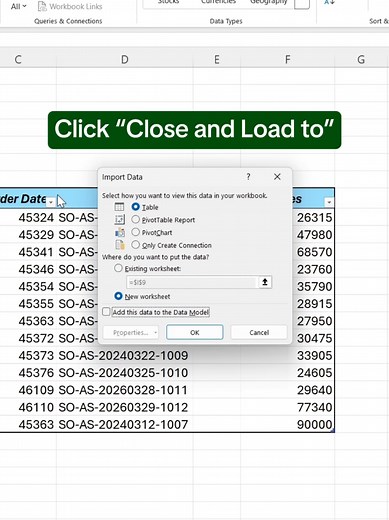The width and height of the screenshot is (389, 520).
Task: Select the Table radio option
Action: click(135, 207)
